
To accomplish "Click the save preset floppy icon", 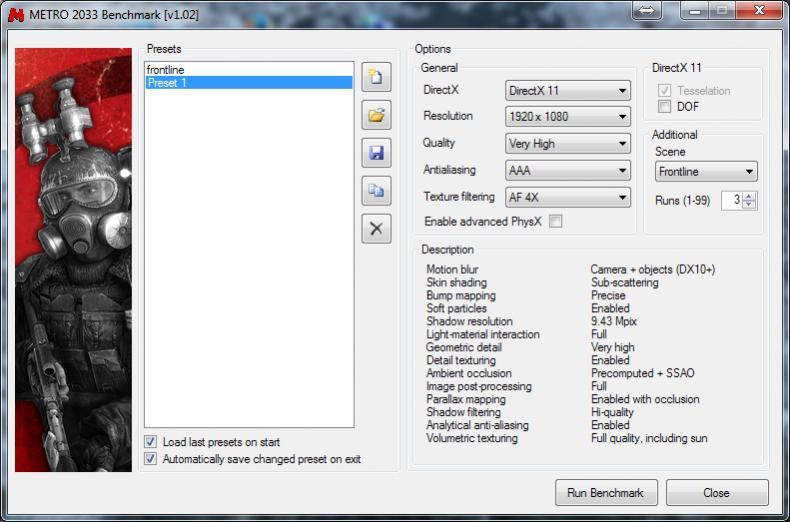I will pyautogui.click(x=376, y=153).
